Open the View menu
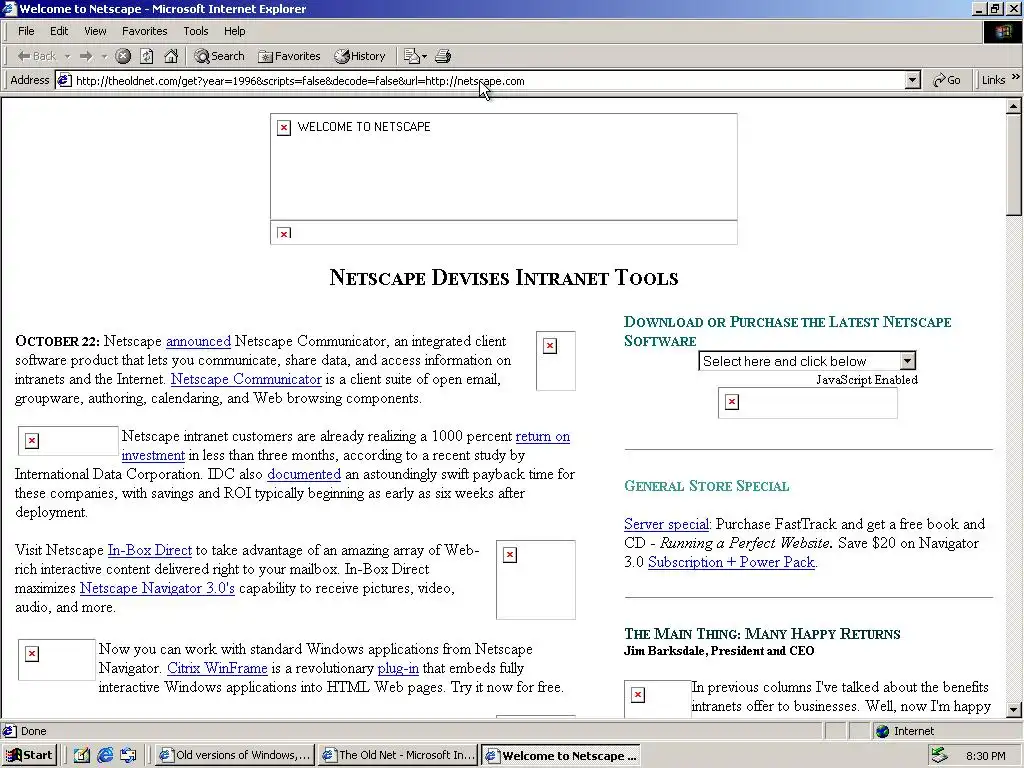 click(x=95, y=31)
